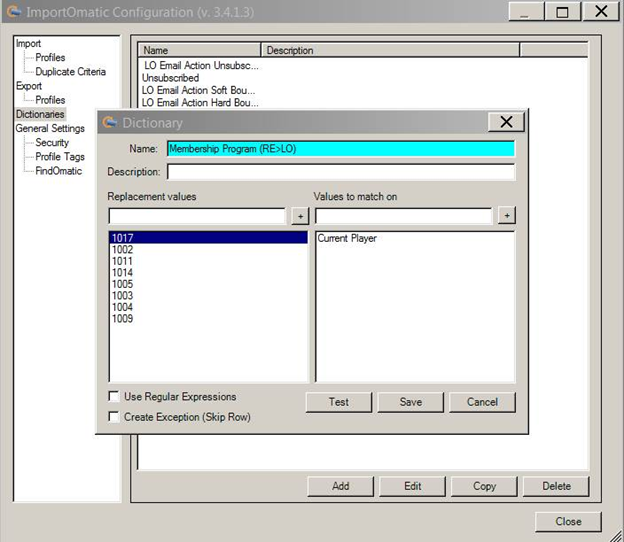Viewport: 624px width, 542px height.
Task: Select replacement value 1014
Action: (x=208, y=273)
